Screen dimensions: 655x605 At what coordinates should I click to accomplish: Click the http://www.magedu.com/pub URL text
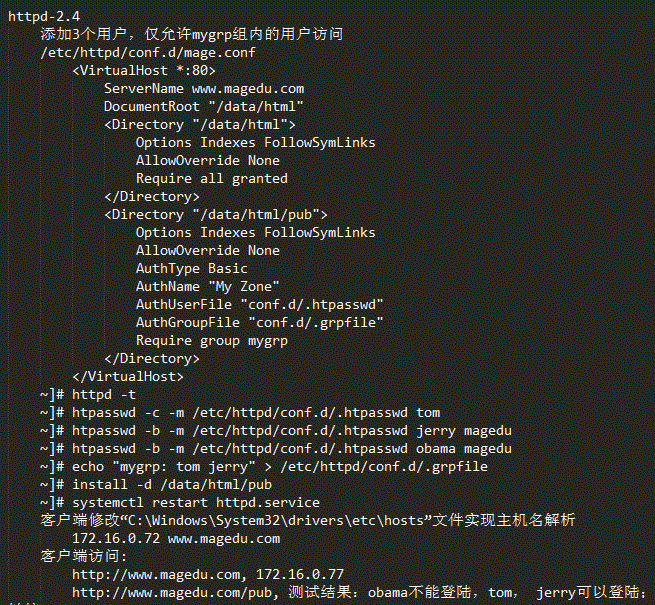[172, 592]
